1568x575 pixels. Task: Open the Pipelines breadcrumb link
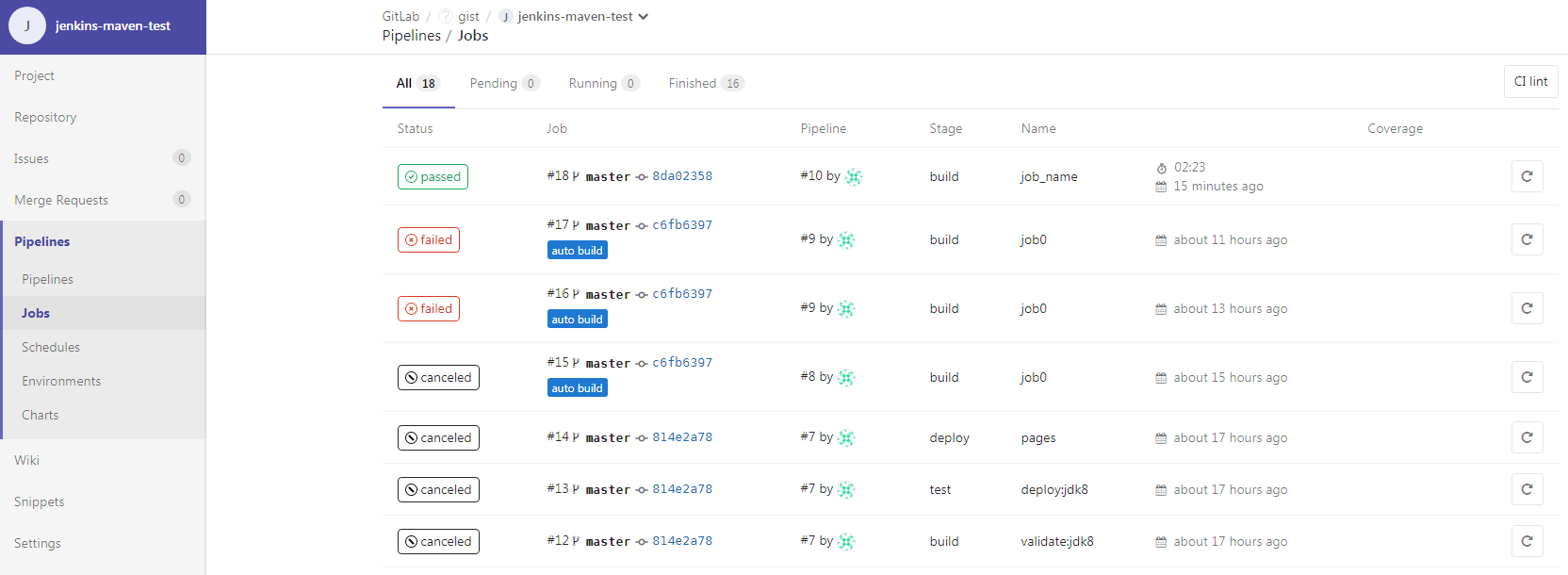[x=411, y=36]
